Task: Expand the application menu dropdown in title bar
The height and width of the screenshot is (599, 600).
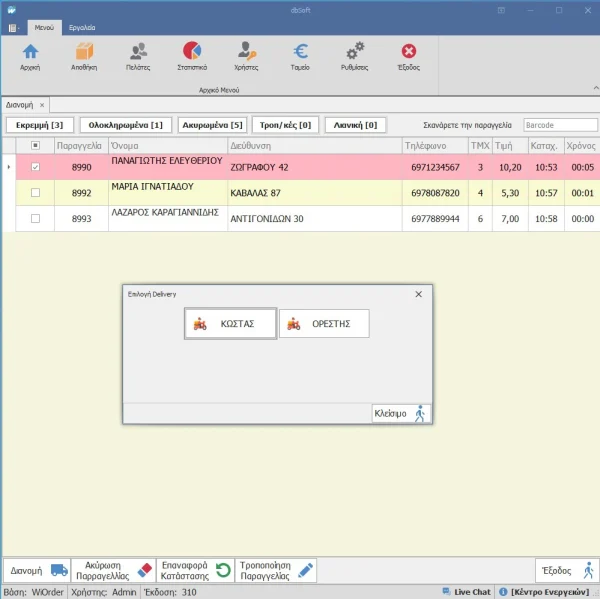Action: (x=14, y=28)
